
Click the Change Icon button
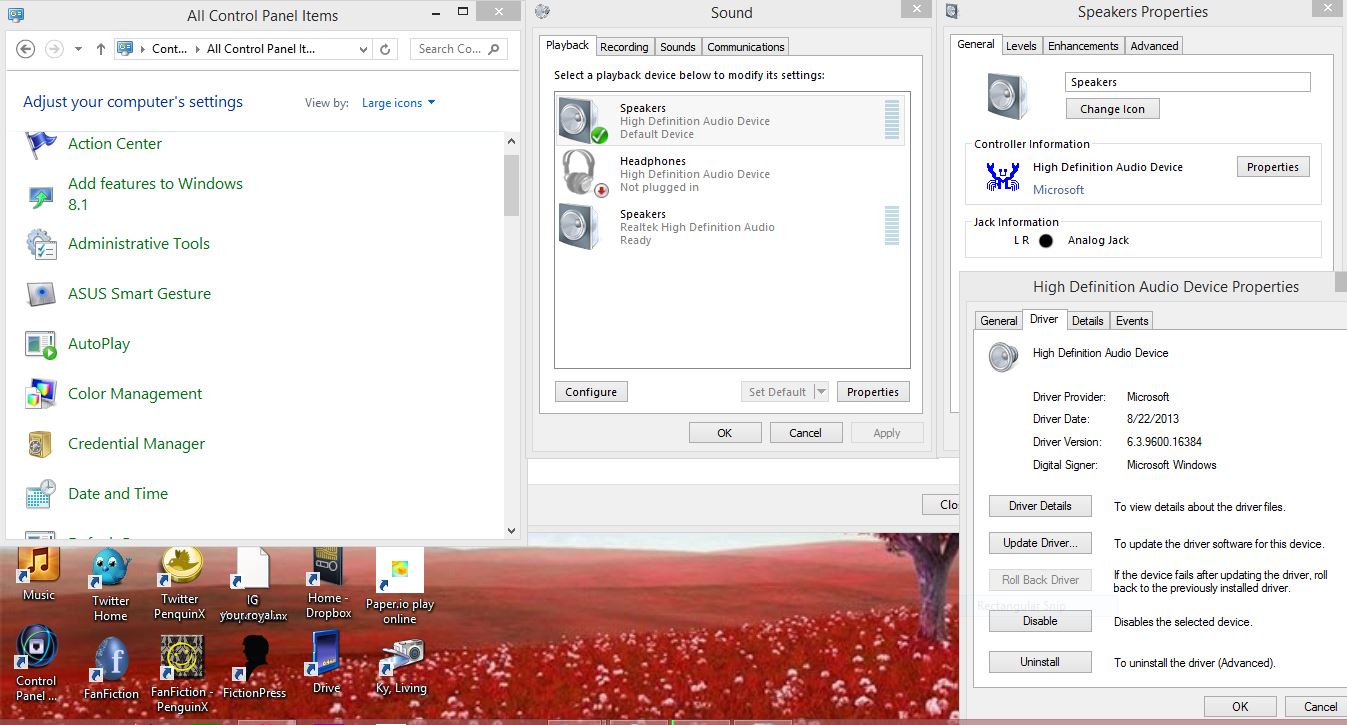pos(1112,109)
